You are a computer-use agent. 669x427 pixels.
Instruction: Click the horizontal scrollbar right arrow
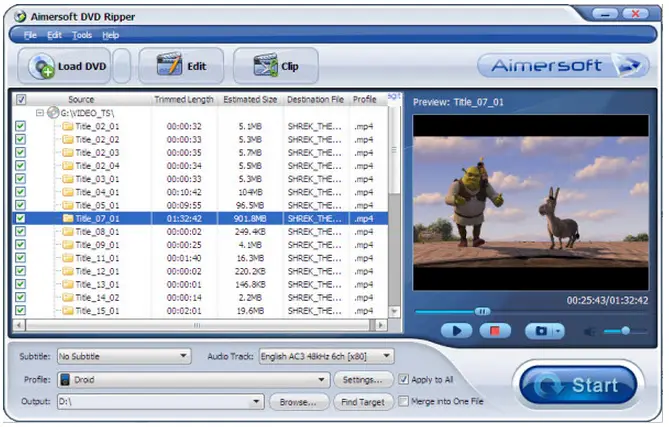click(x=381, y=325)
